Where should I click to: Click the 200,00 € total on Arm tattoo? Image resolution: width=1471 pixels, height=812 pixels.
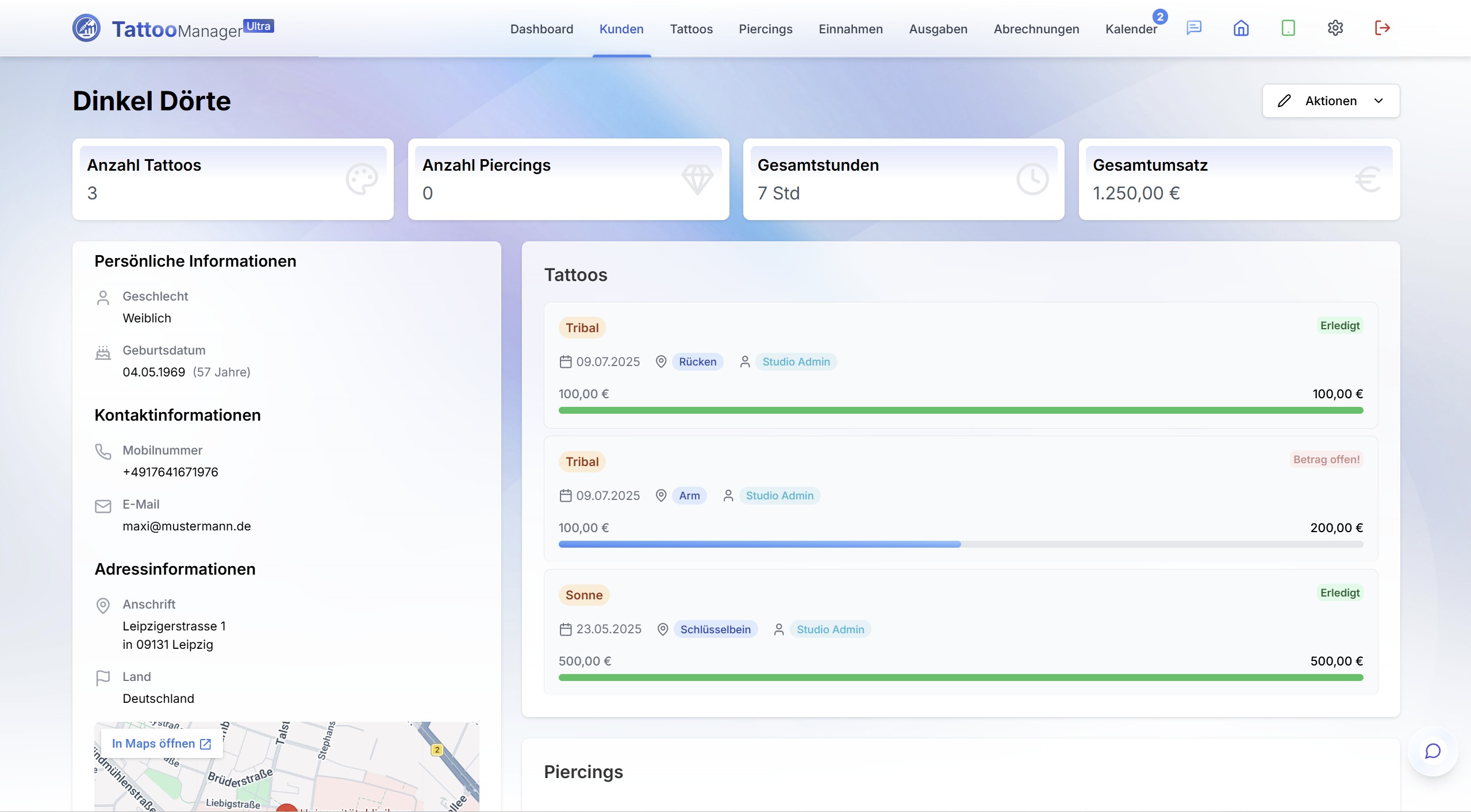[x=1336, y=528]
